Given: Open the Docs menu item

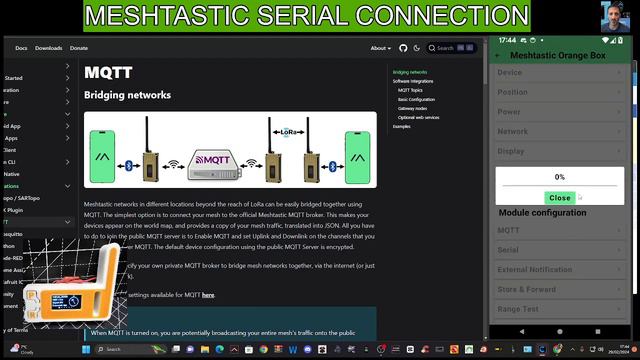Looking at the screenshot, I should point(21,48).
